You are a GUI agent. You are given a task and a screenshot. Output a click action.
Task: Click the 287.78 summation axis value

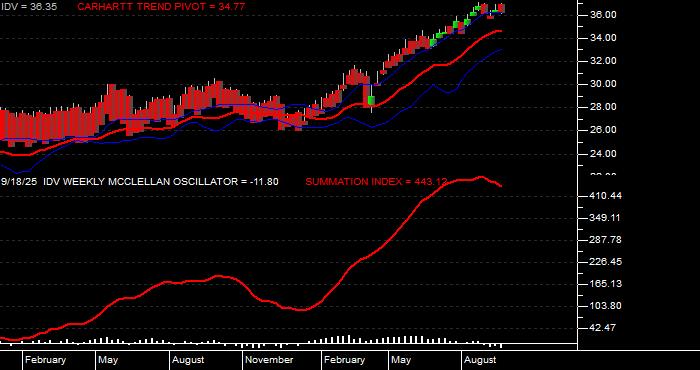coord(605,240)
